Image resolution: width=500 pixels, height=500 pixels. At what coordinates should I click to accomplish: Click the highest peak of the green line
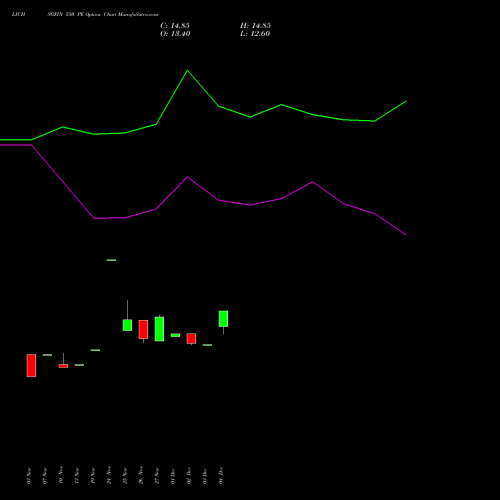point(187,70)
